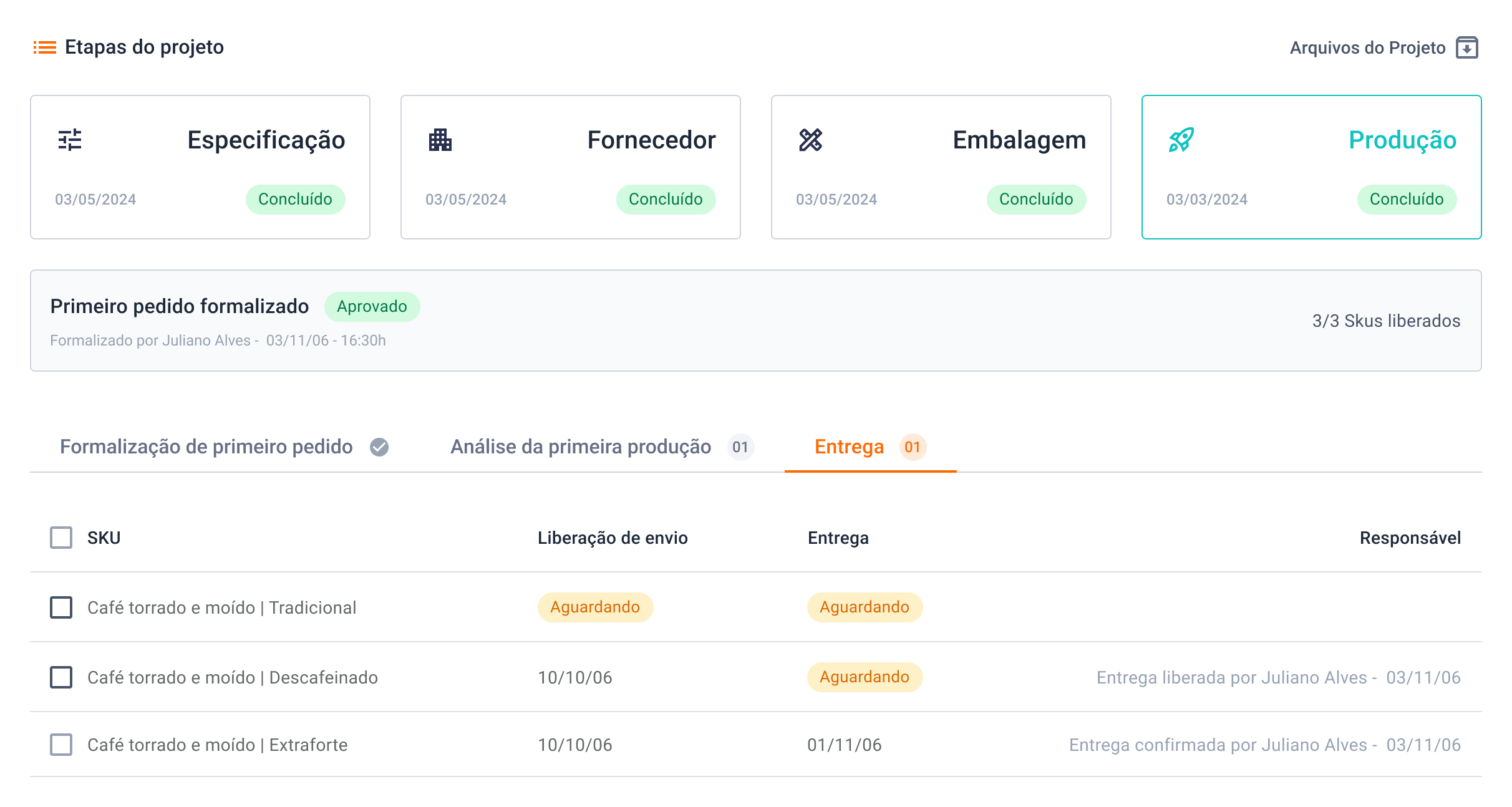
Task: Select the Entrega tab
Action: click(x=871, y=447)
